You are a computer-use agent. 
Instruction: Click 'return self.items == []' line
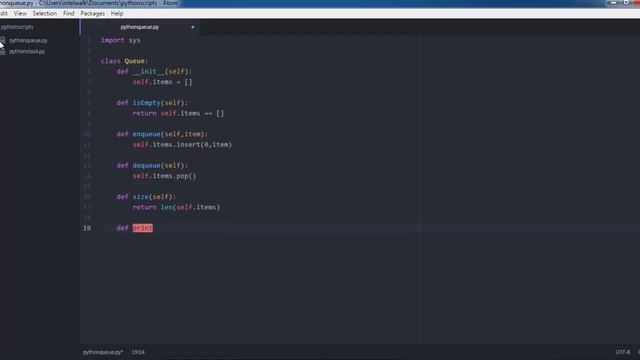pos(178,113)
